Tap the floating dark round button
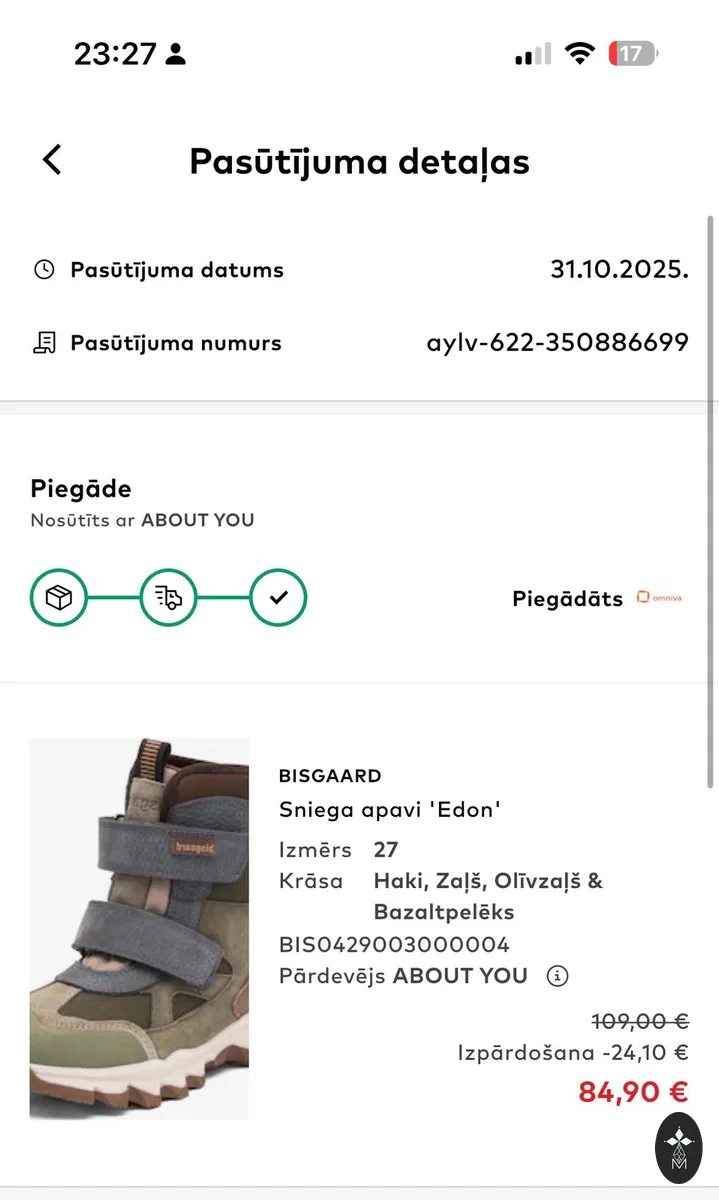Viewport: 719px width, 1200px height. tap(679, 1151)
